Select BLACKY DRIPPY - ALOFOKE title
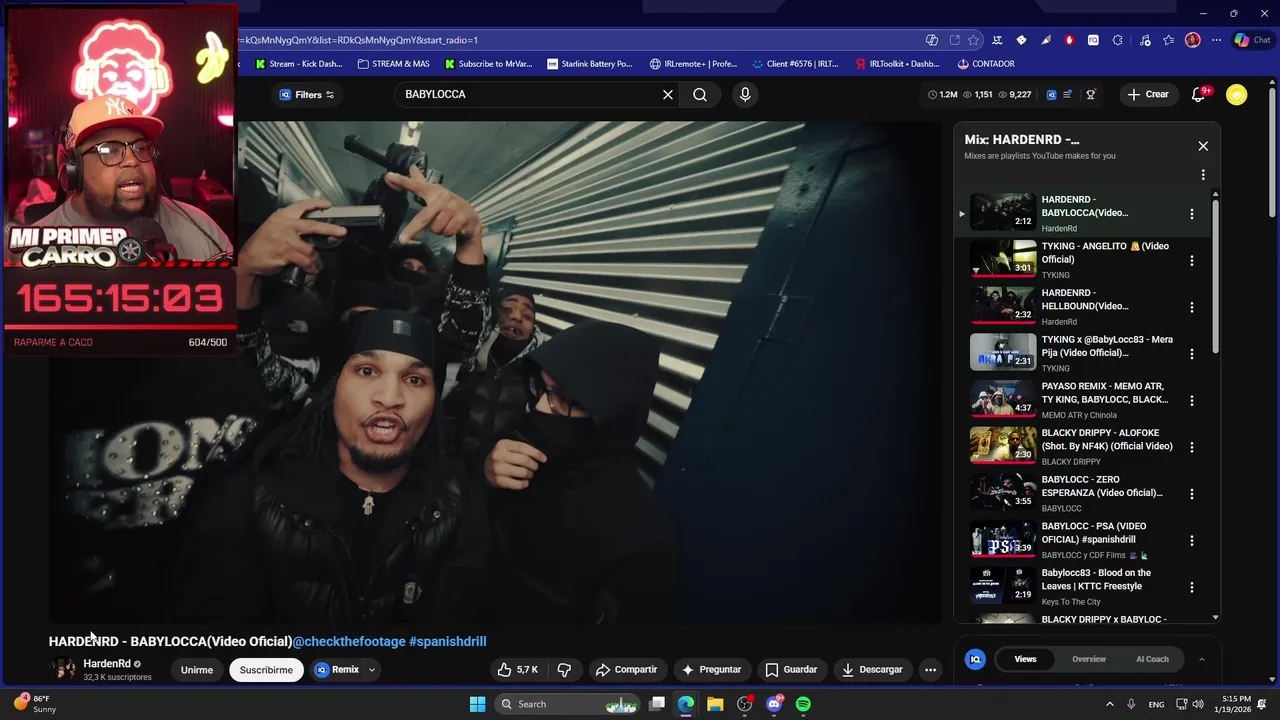 click(x=1106, y=440)
